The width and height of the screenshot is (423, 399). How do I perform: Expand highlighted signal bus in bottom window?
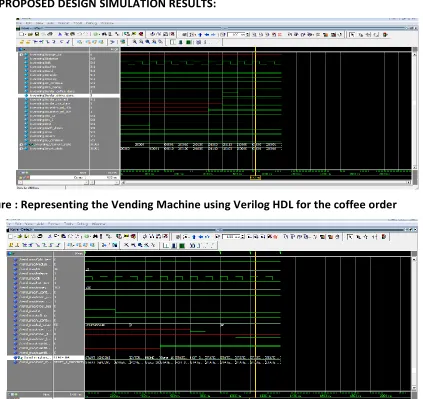pyautogui.click(x=15, y=357)
